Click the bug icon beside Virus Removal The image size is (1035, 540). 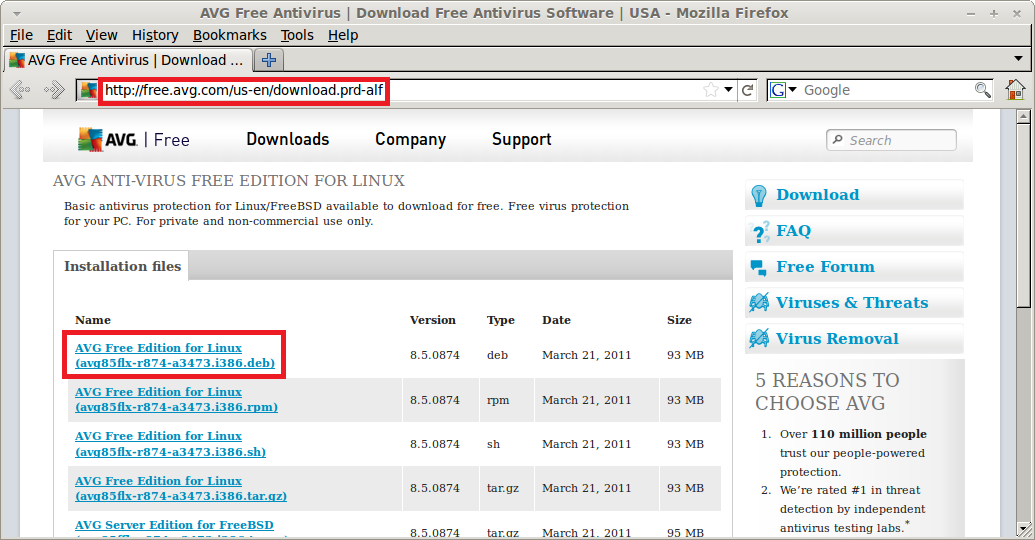[759, 339]
